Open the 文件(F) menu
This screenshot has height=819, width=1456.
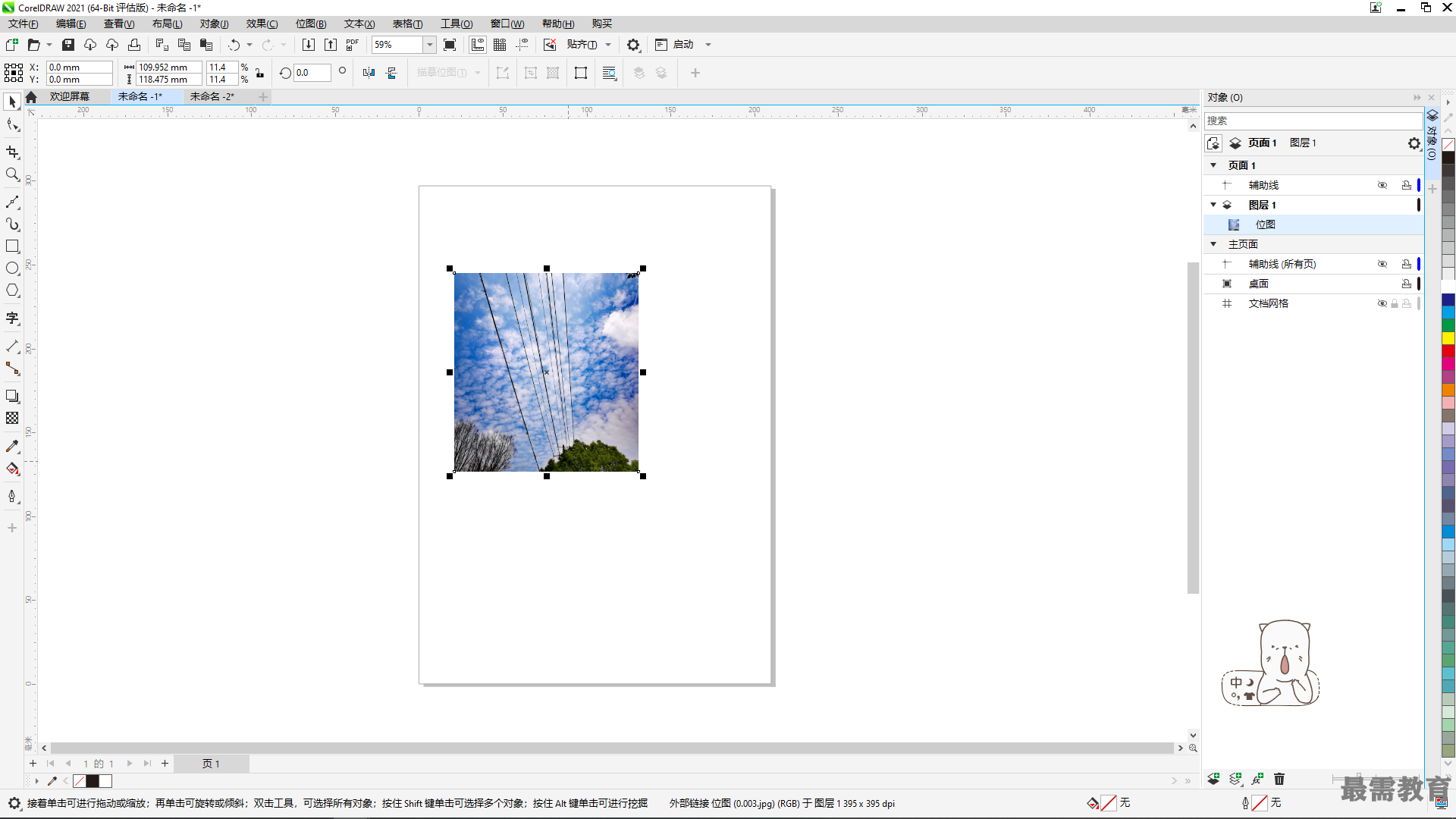pos(24,24)
